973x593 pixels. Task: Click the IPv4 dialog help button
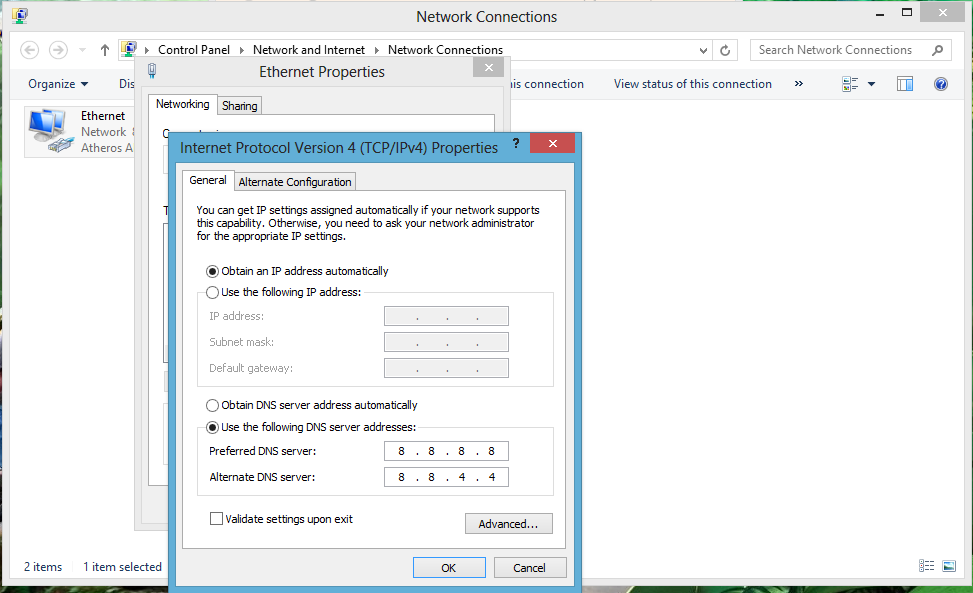(x=516, y=145)
